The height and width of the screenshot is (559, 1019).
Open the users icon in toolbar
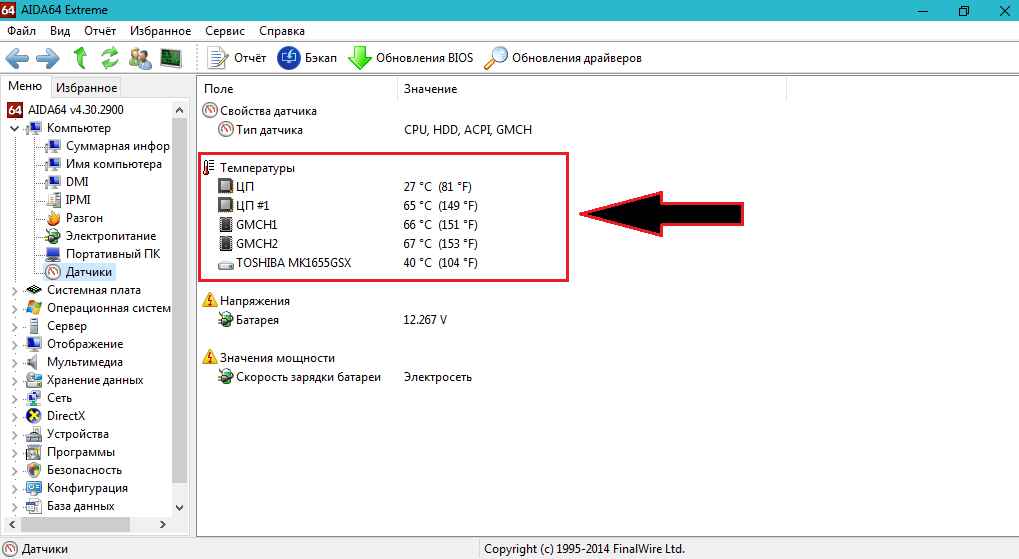[x=141, y=57]
